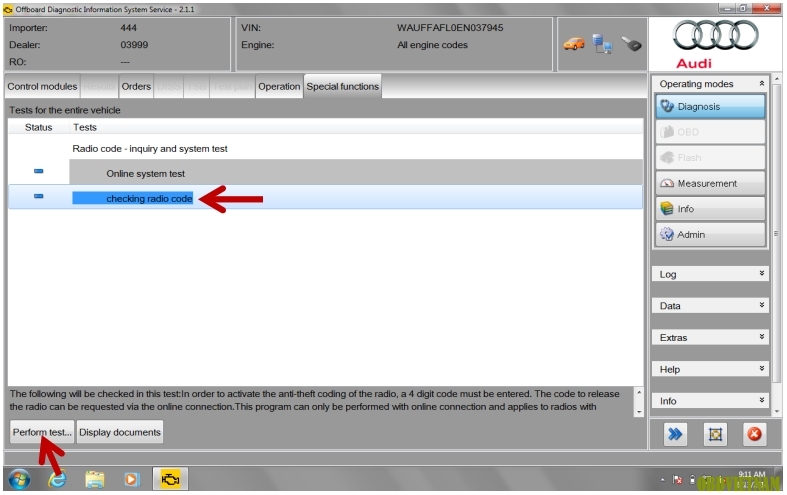Open media player from taskbar
787x495 pixels.
pos(132,479)
